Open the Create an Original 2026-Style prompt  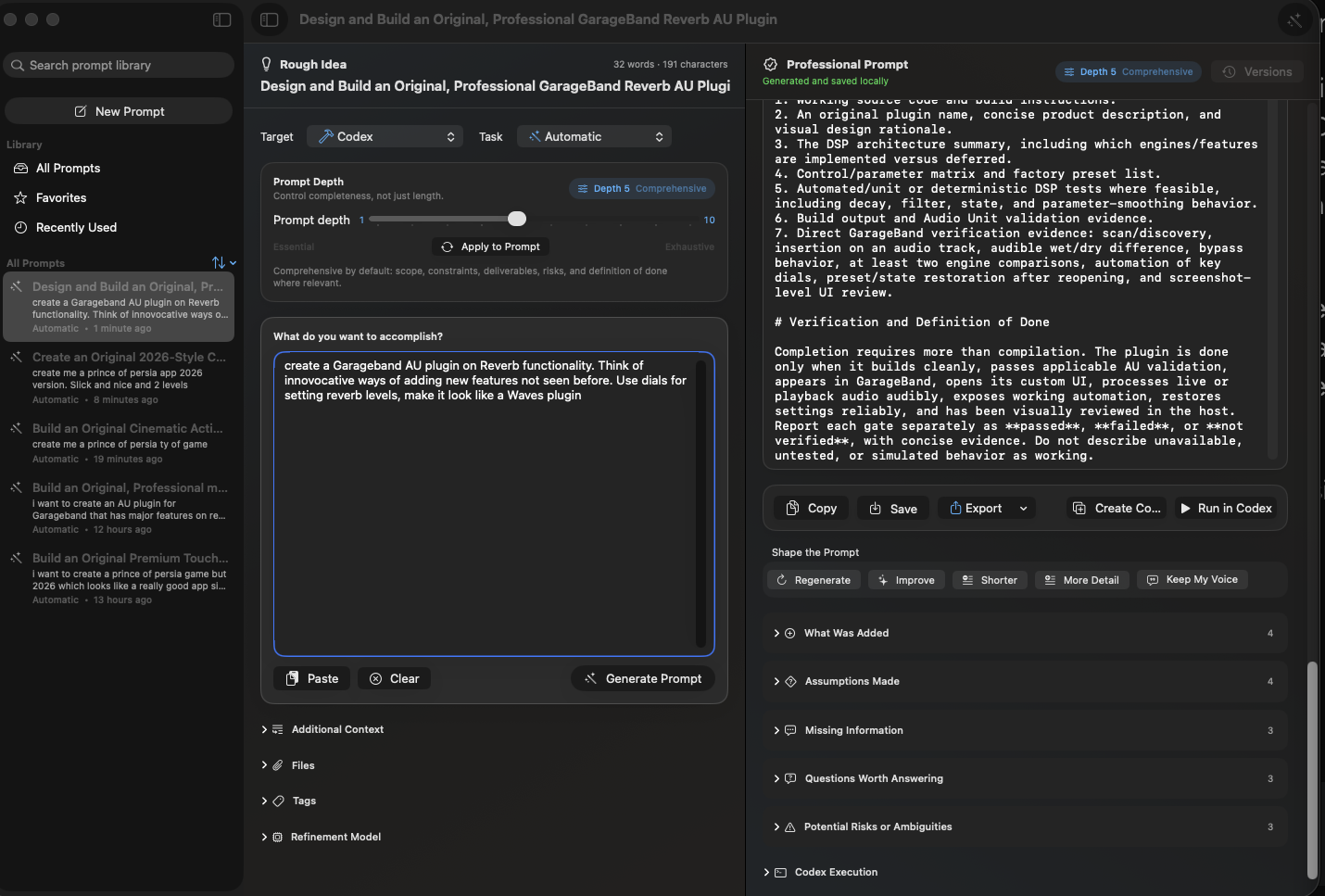[119, 378]
